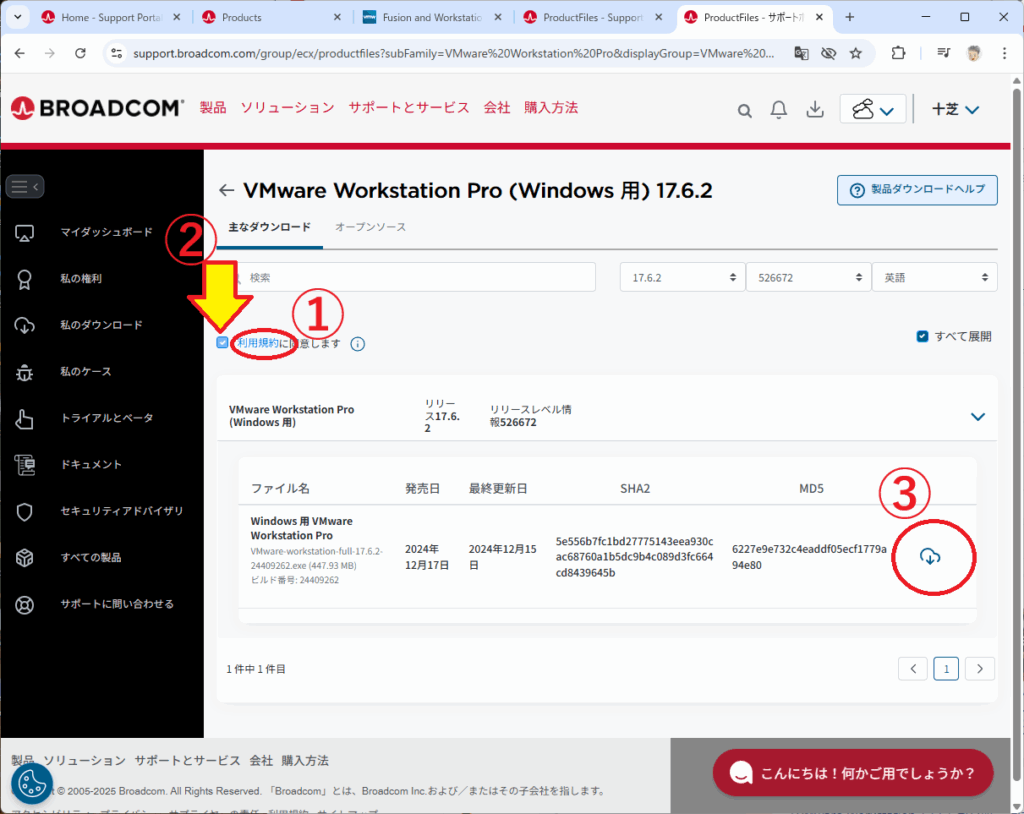Open the 英語 language dropdown
The image size is (1024, 814).
934,277
